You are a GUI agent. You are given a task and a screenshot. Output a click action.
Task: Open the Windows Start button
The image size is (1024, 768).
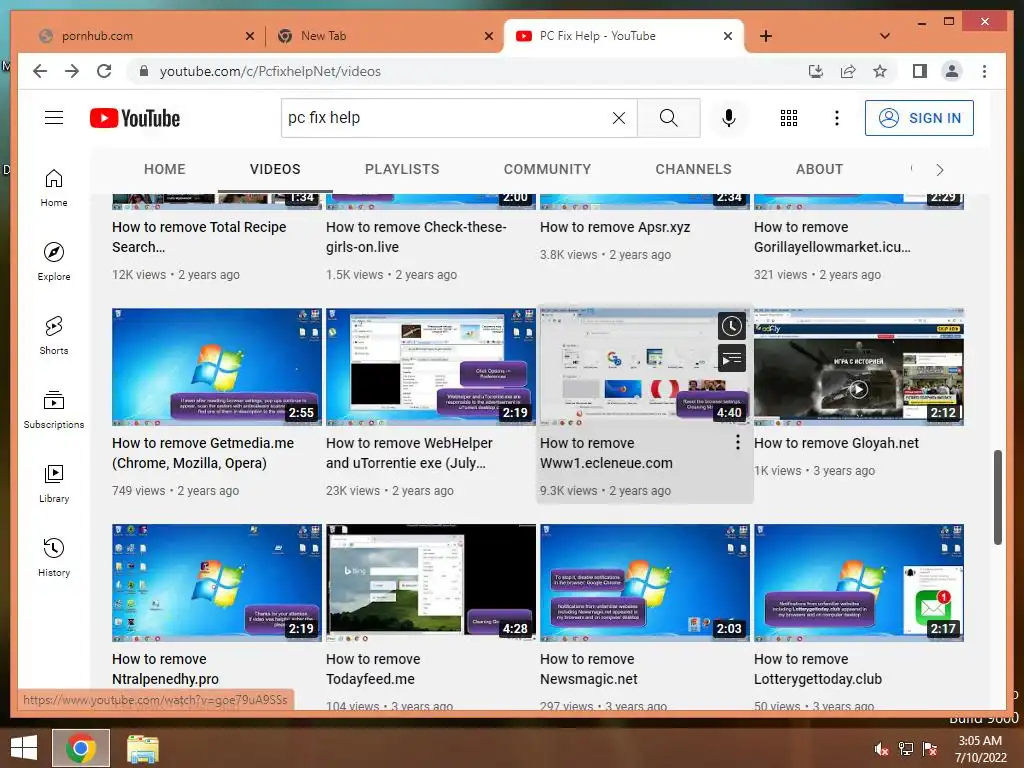(24, 748)
